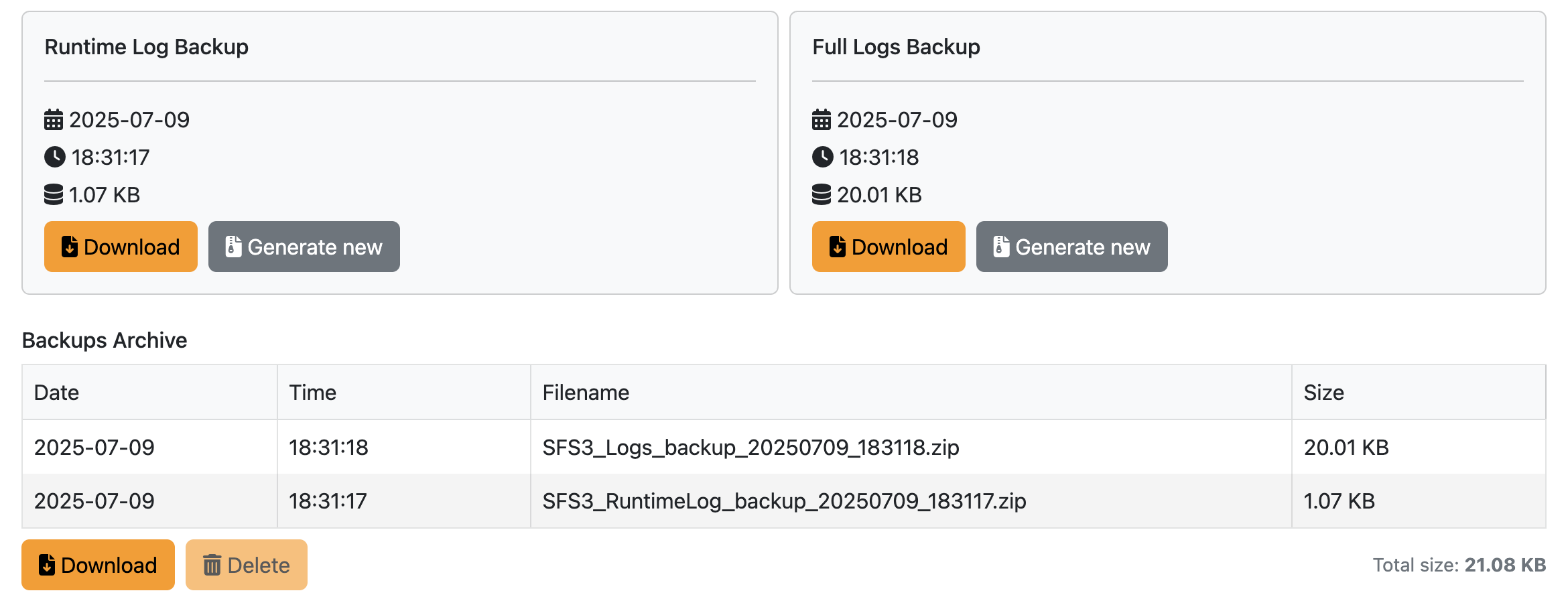Click zip file icon on Runtime Generate new
1568x601 pixels.
233,247
